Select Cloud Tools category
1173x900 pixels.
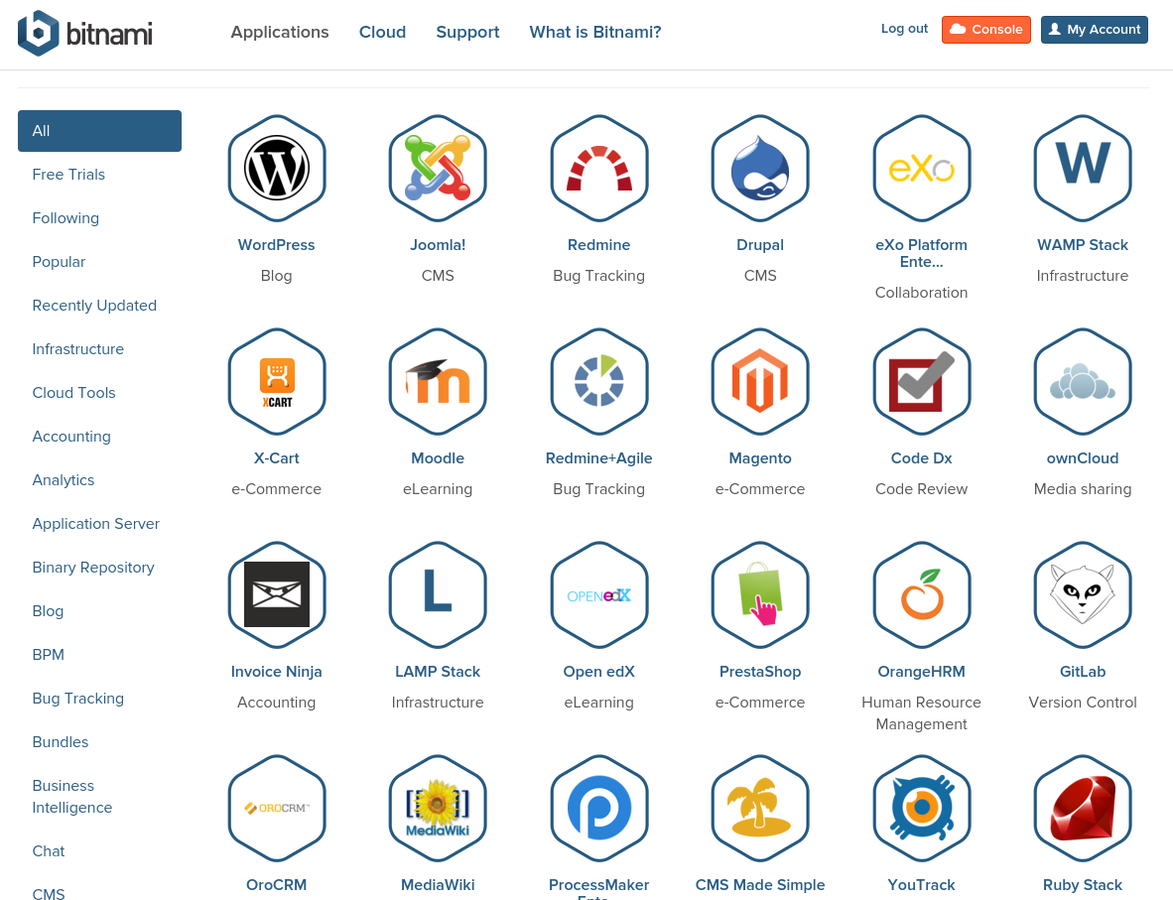point(74,393)
